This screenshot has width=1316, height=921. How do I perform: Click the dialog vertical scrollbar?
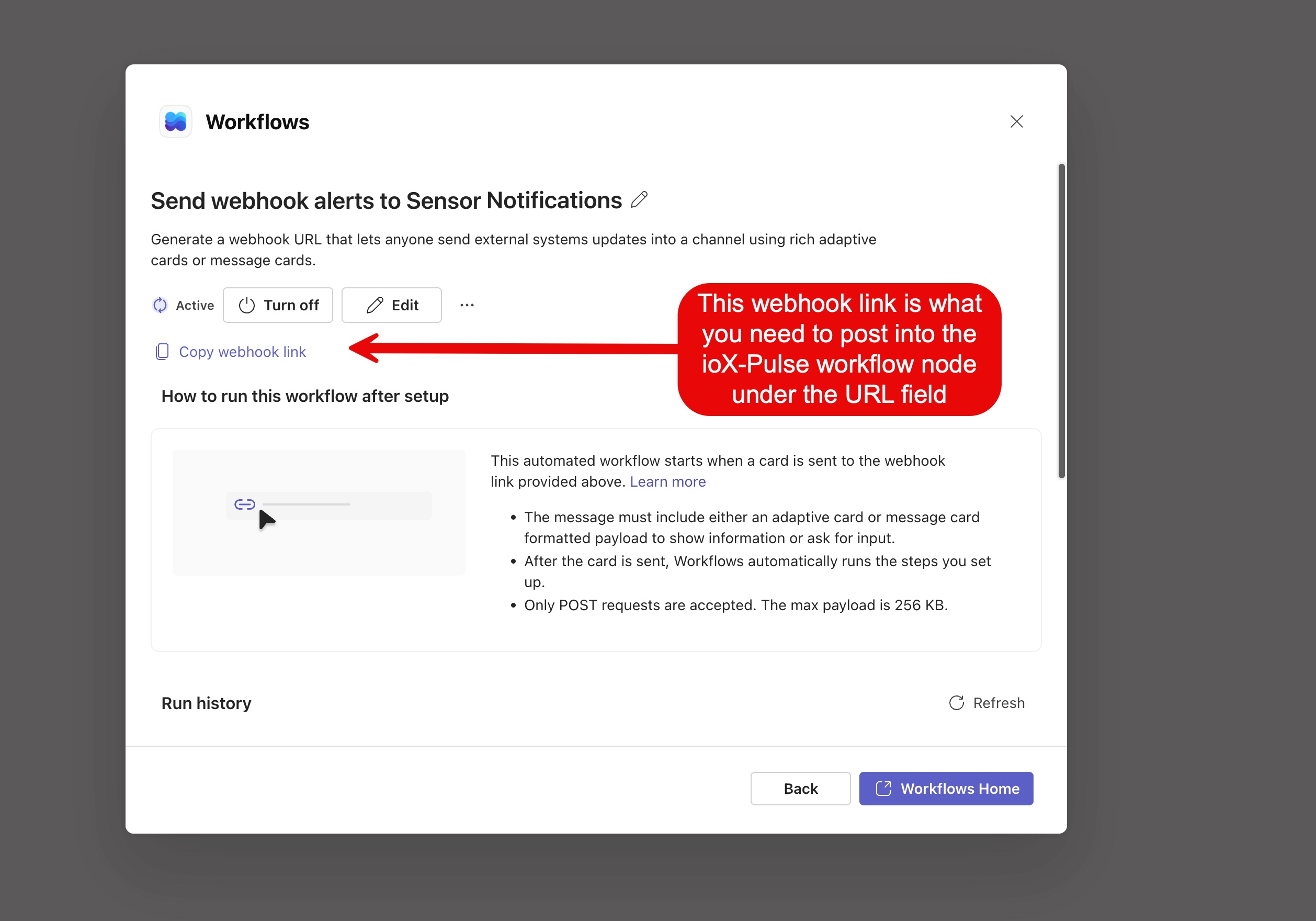tap(1061, 321)
